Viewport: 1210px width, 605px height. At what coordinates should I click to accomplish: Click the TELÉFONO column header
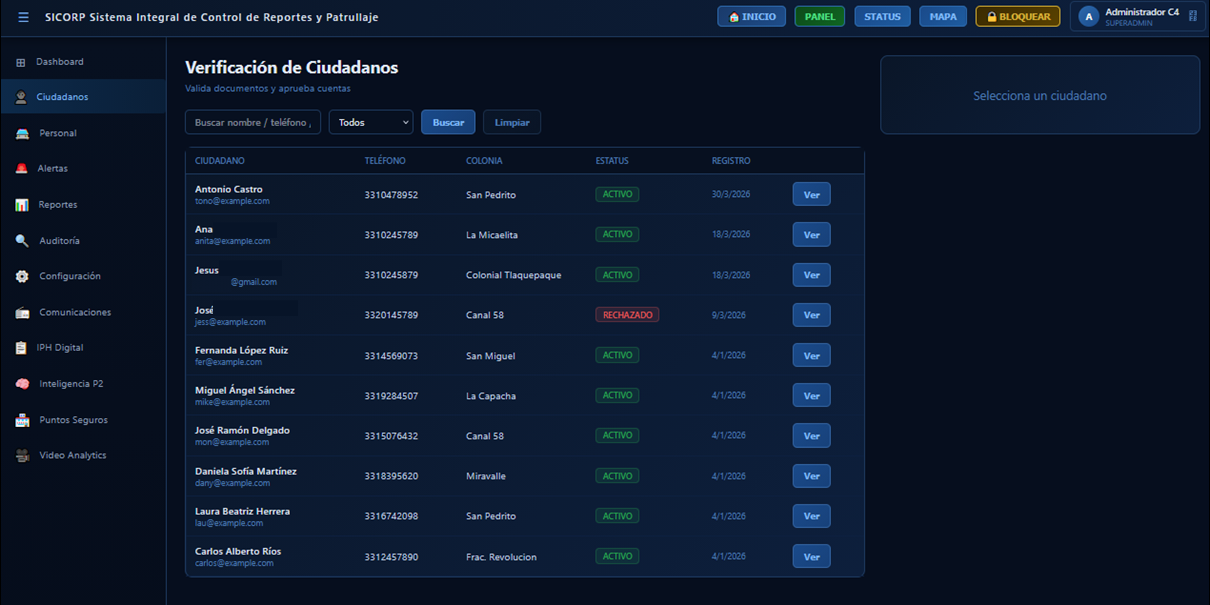[385, 161]
